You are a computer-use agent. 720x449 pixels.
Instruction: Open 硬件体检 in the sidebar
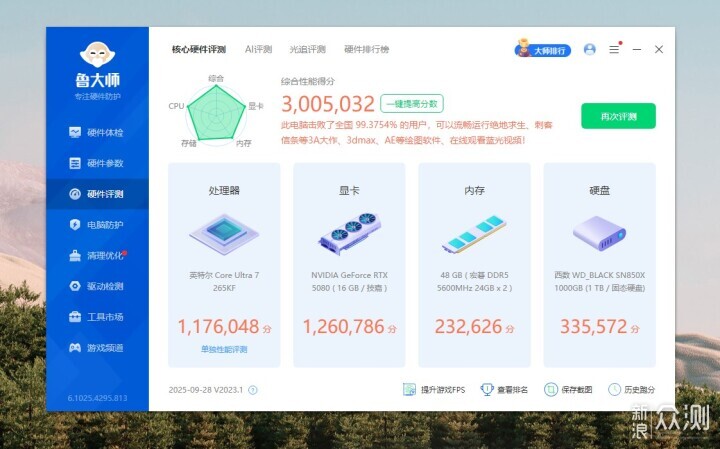[96, 133]
